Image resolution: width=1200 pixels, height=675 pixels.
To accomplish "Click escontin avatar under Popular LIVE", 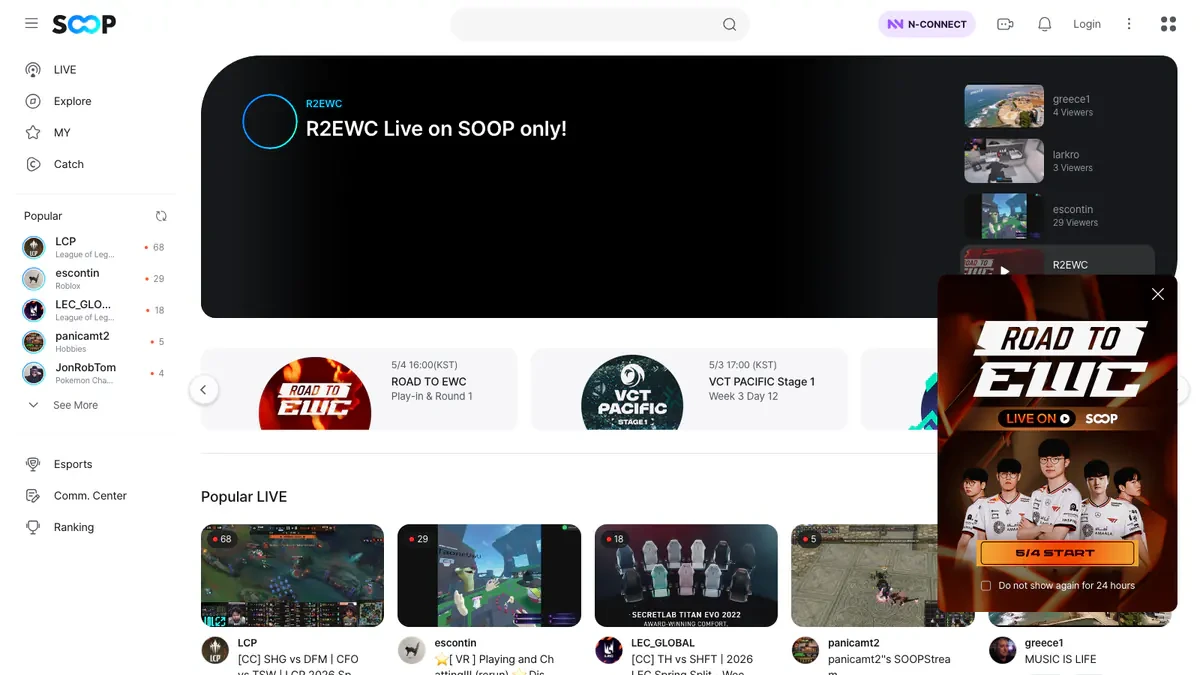I will click(x=412, y=650).
